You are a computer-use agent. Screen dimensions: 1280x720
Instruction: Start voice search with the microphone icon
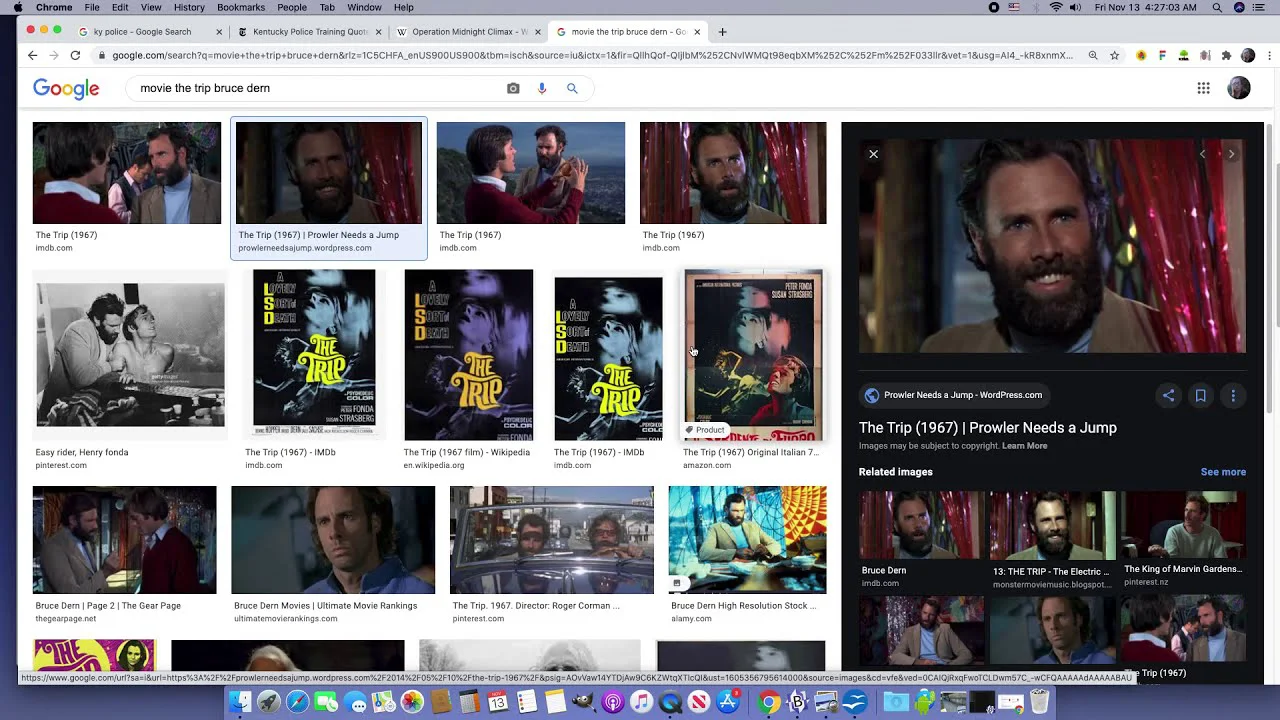pyautogui.click(x=542, y=88)
